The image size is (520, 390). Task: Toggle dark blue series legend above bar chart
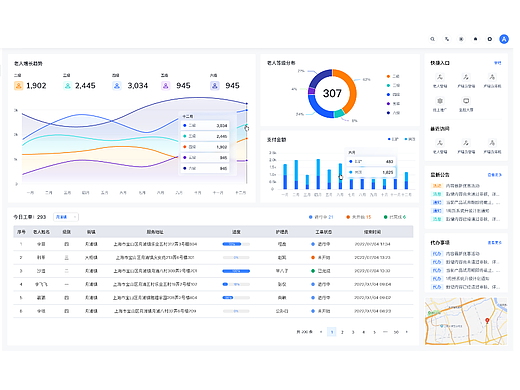tap(393, 139)
